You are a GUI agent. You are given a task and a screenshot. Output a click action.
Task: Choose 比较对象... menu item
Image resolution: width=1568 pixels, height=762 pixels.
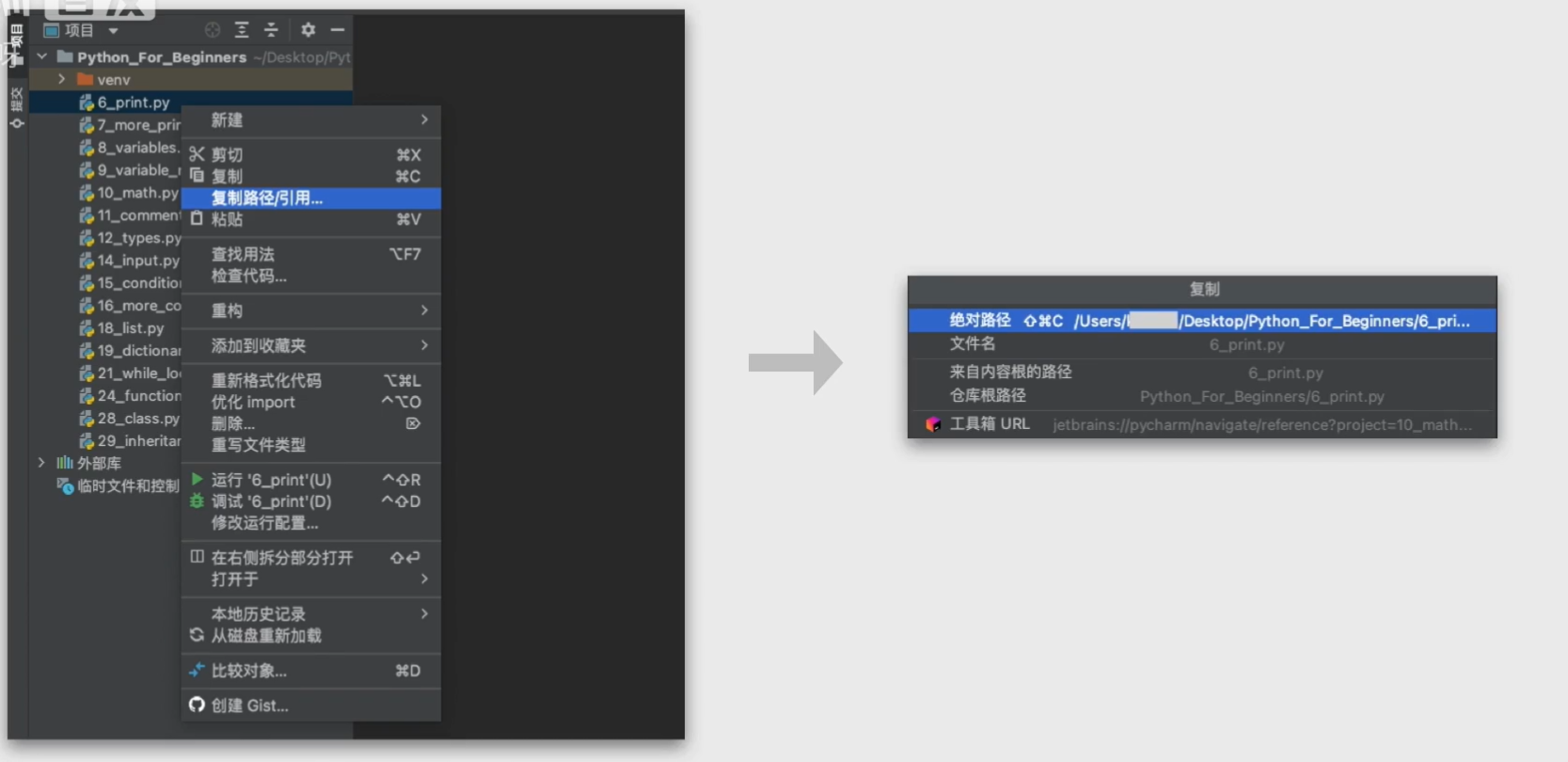(x=310, y=671)
